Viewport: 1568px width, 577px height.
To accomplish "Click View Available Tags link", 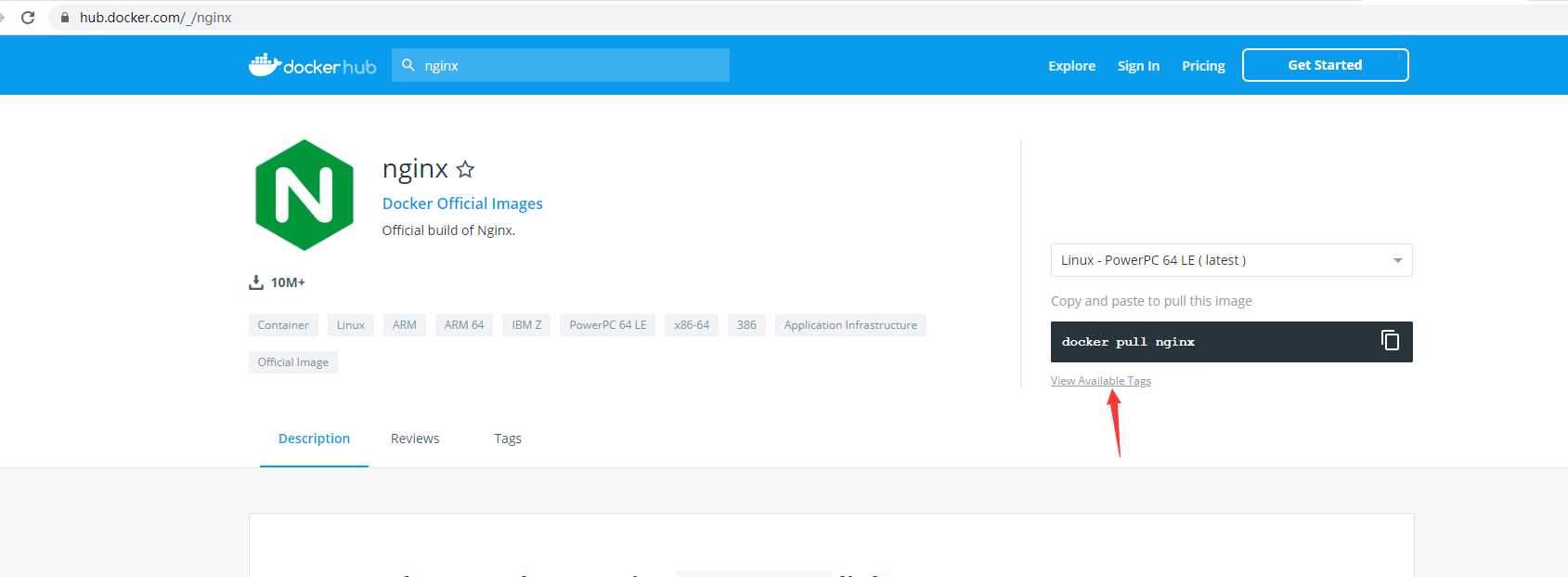I will click(x=1101, y=381).
